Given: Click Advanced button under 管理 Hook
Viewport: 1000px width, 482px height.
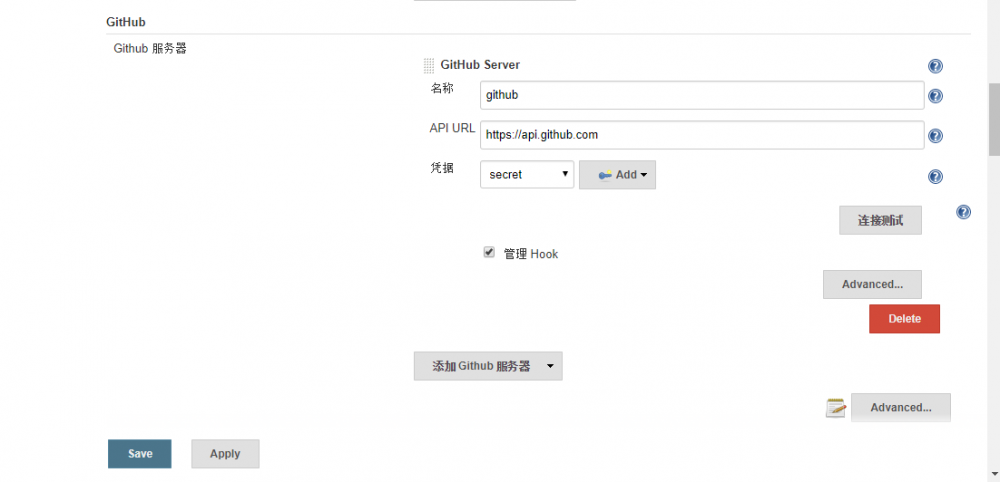Looking at the screenshot, I should pos(872,284).
